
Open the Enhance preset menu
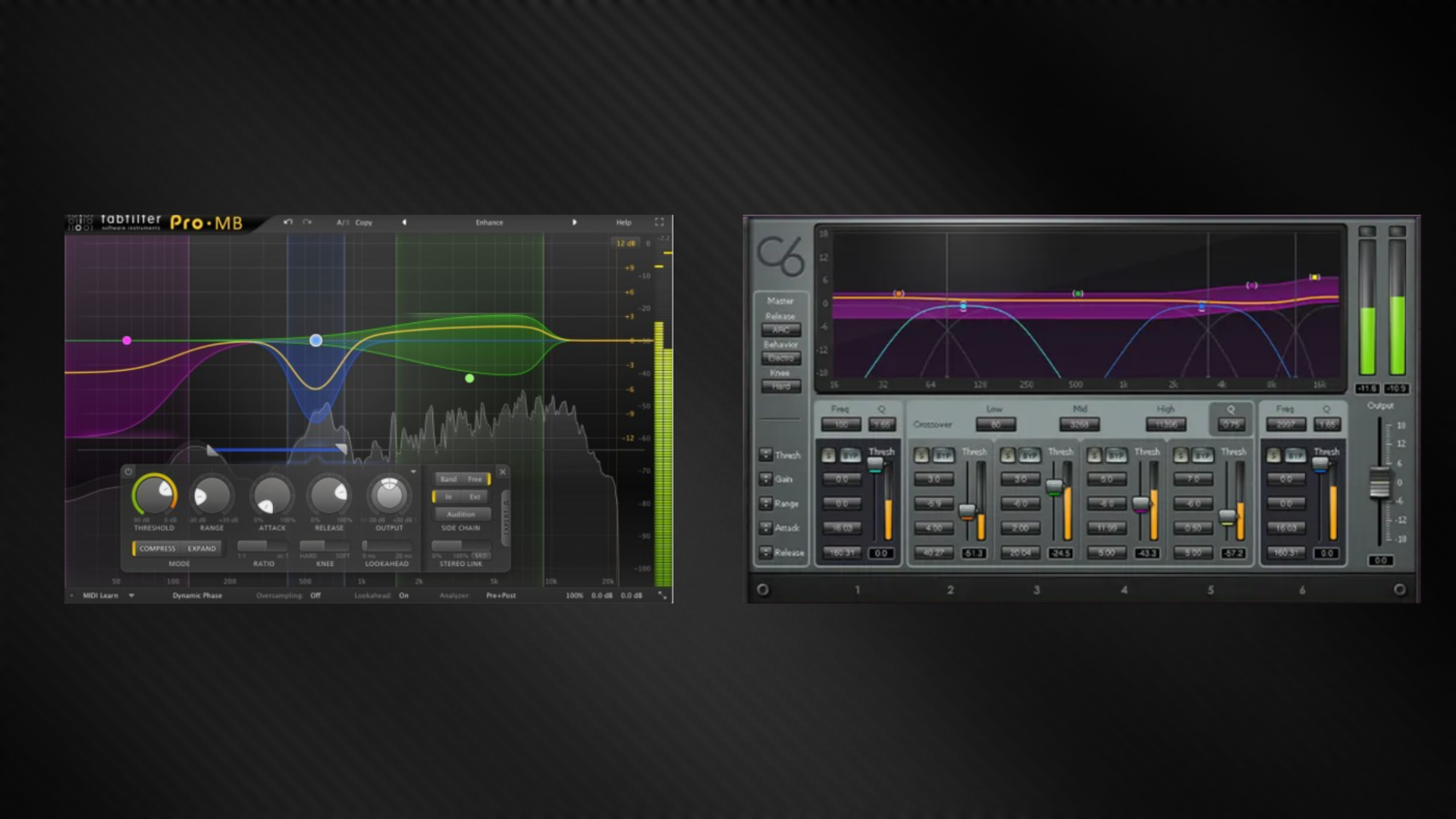coord(489,222)
